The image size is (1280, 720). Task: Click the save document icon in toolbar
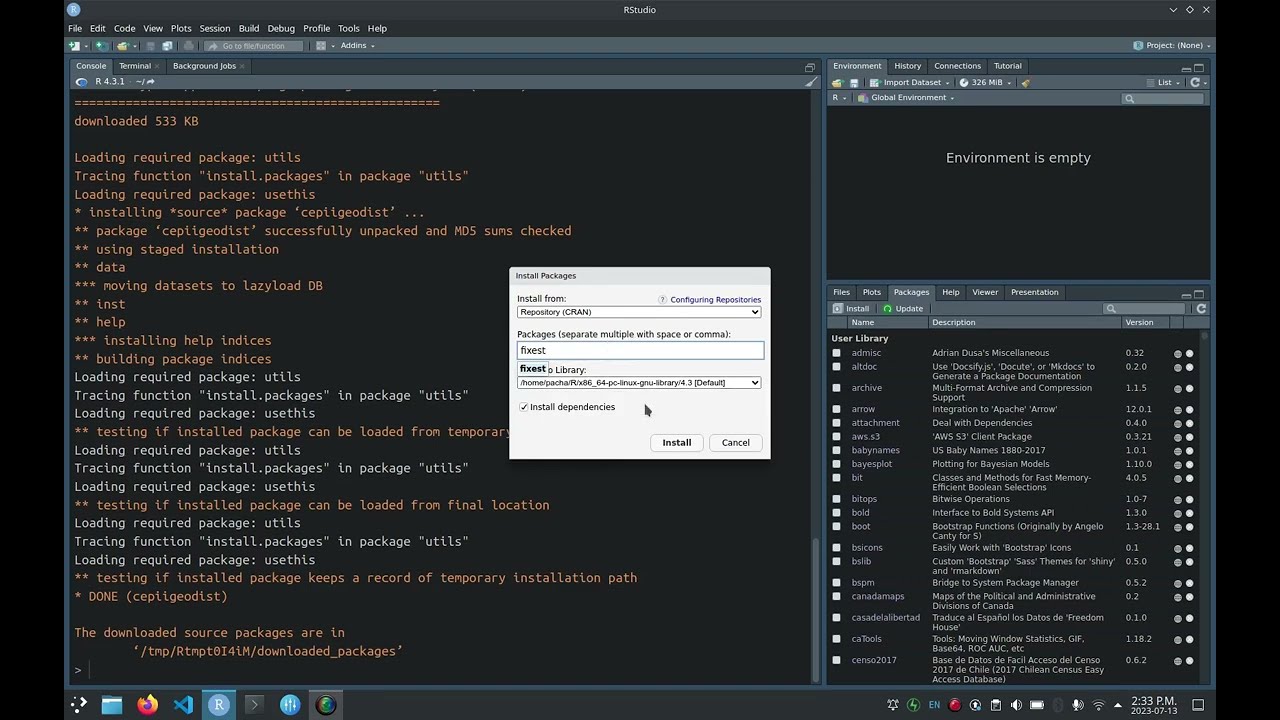(x=150, y=46)
